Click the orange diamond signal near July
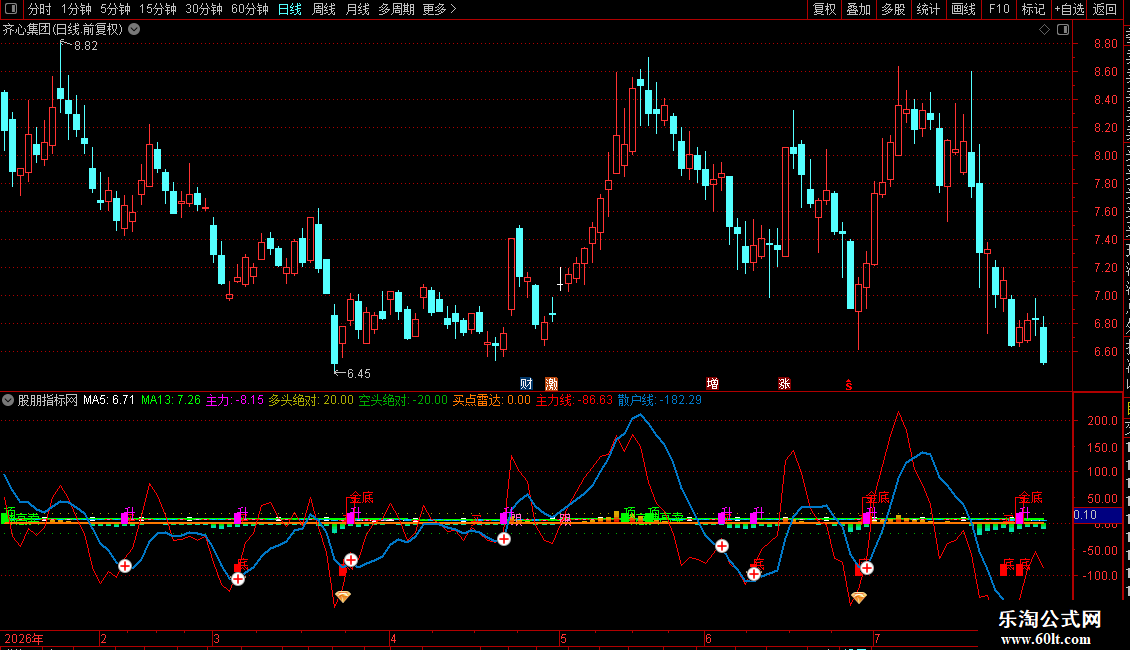1130x650 pixels. pyautogui.click(x=858, y=597)
